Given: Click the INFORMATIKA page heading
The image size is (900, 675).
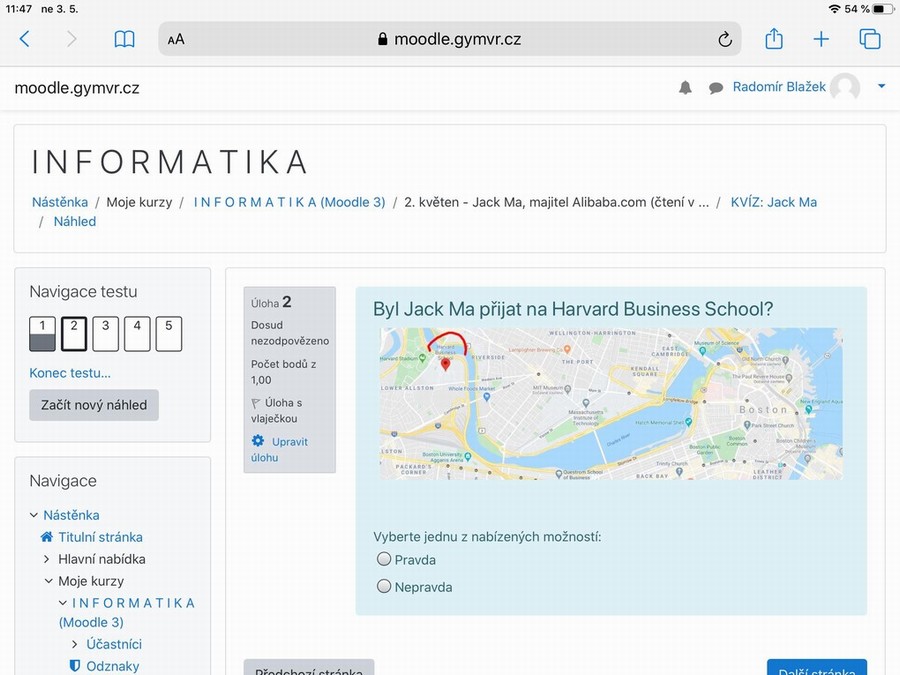Looking at the screenshot, I should [170, 161].
